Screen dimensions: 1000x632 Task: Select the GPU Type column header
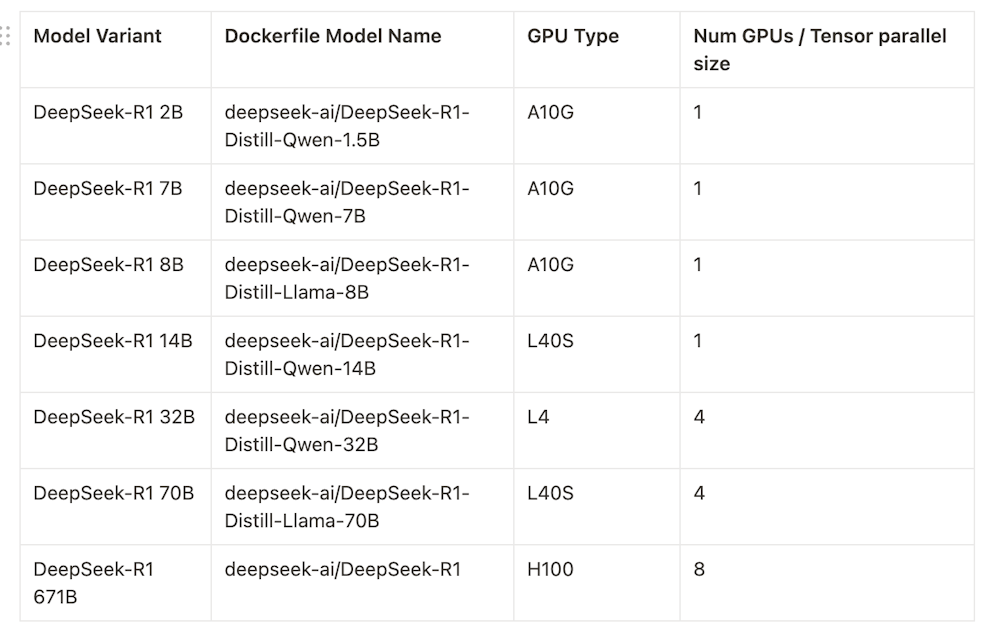click(x=597, y=50)
